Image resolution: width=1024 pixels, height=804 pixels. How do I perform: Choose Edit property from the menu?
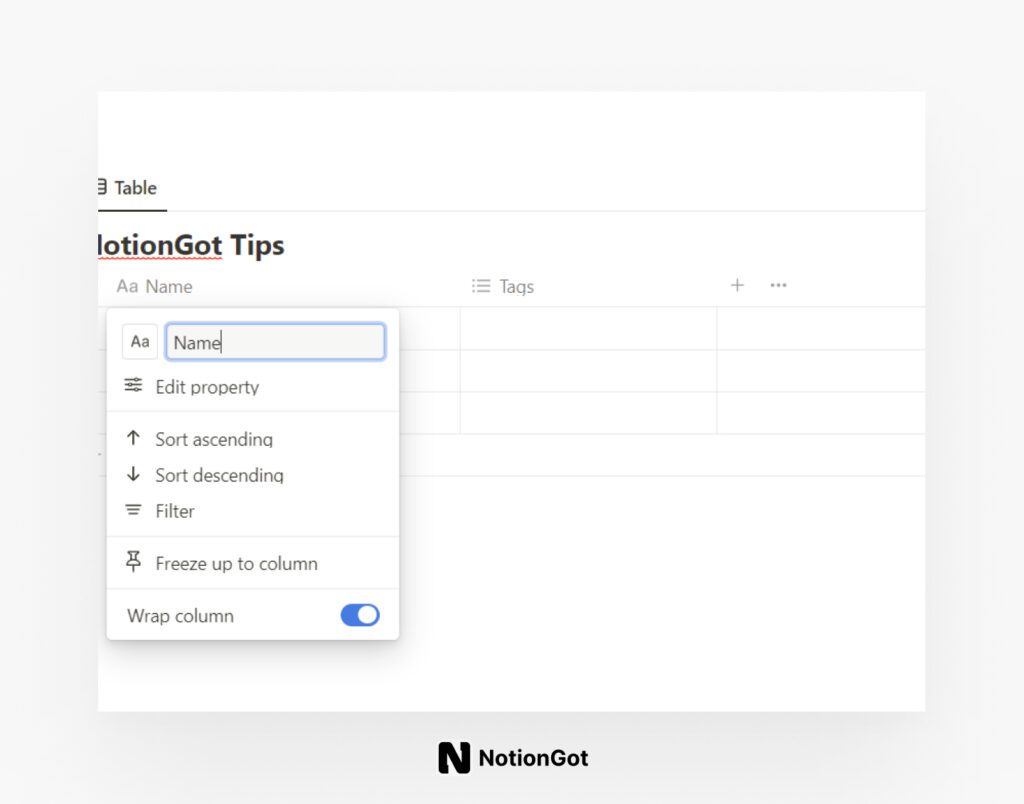pos(207,387)
